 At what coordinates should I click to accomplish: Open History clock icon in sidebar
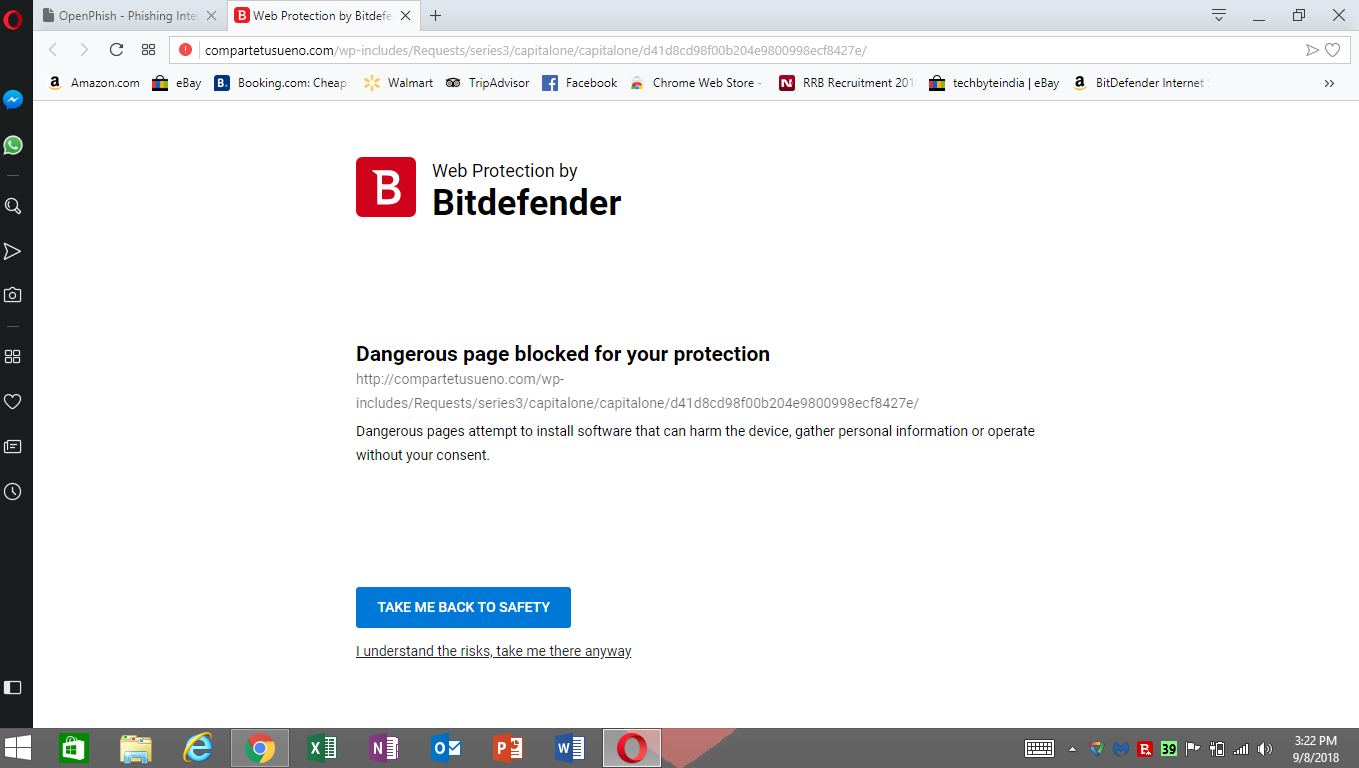pos(13,491)
